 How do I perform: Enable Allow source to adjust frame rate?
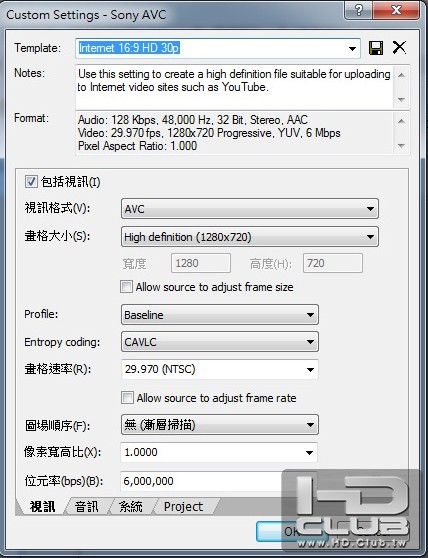[127, 398]
